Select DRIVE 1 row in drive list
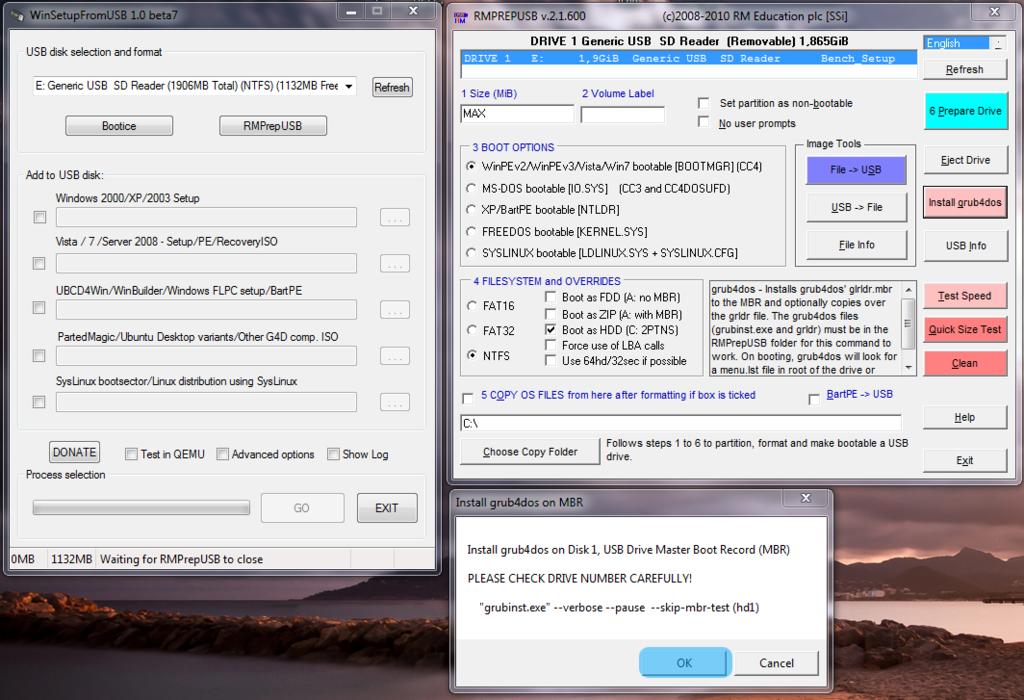1024x700 pixels. point(688,58)
